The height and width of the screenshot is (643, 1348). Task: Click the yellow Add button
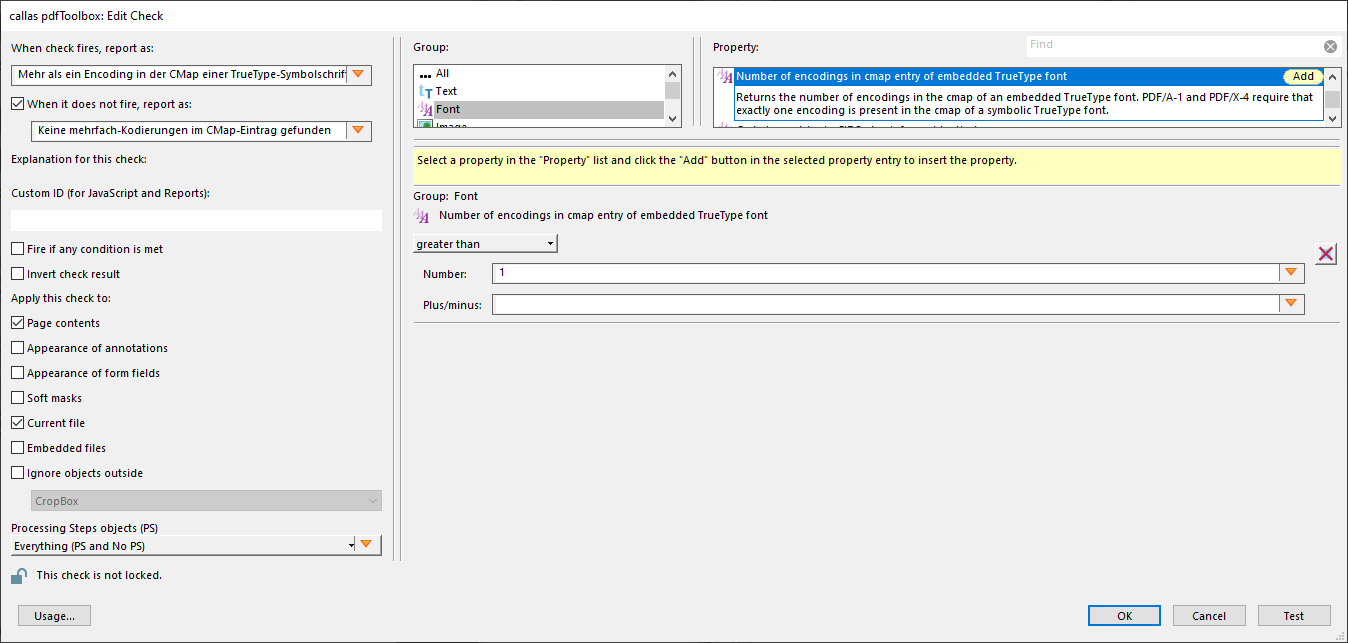[1302, 77]
